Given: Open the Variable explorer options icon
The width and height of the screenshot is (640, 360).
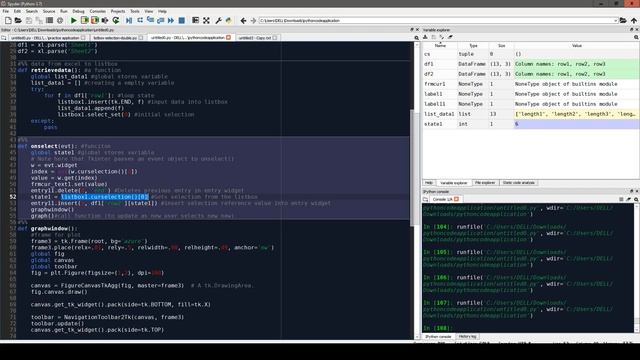Looking at the screenshot, I should click(636, 37).
